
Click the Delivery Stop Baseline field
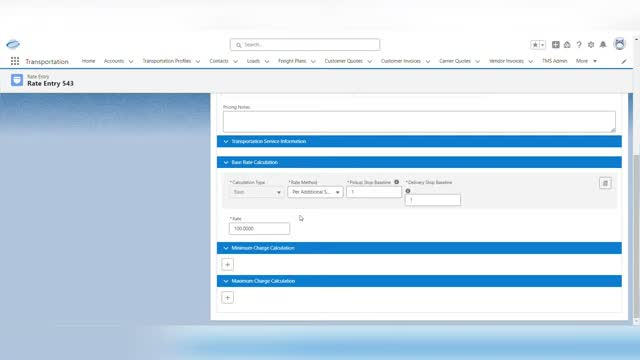pyautogui.click(x=433, y=200)
